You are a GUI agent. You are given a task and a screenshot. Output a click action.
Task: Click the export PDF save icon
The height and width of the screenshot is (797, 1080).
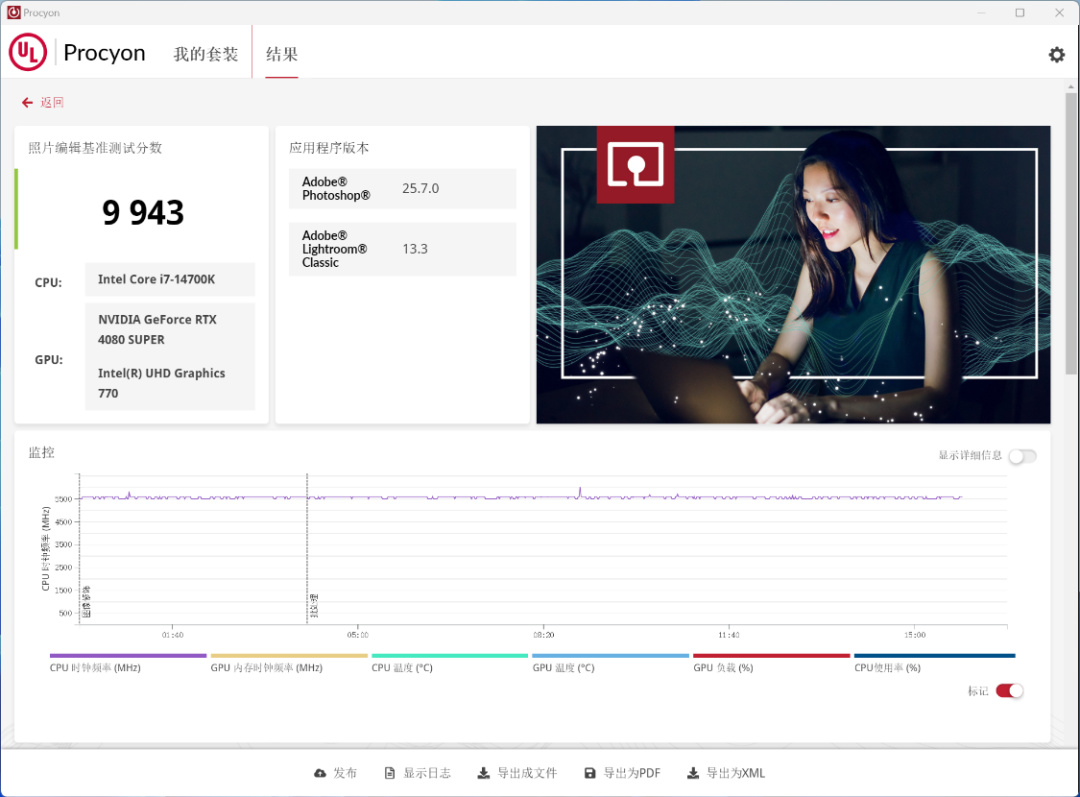tap(590, 773)
